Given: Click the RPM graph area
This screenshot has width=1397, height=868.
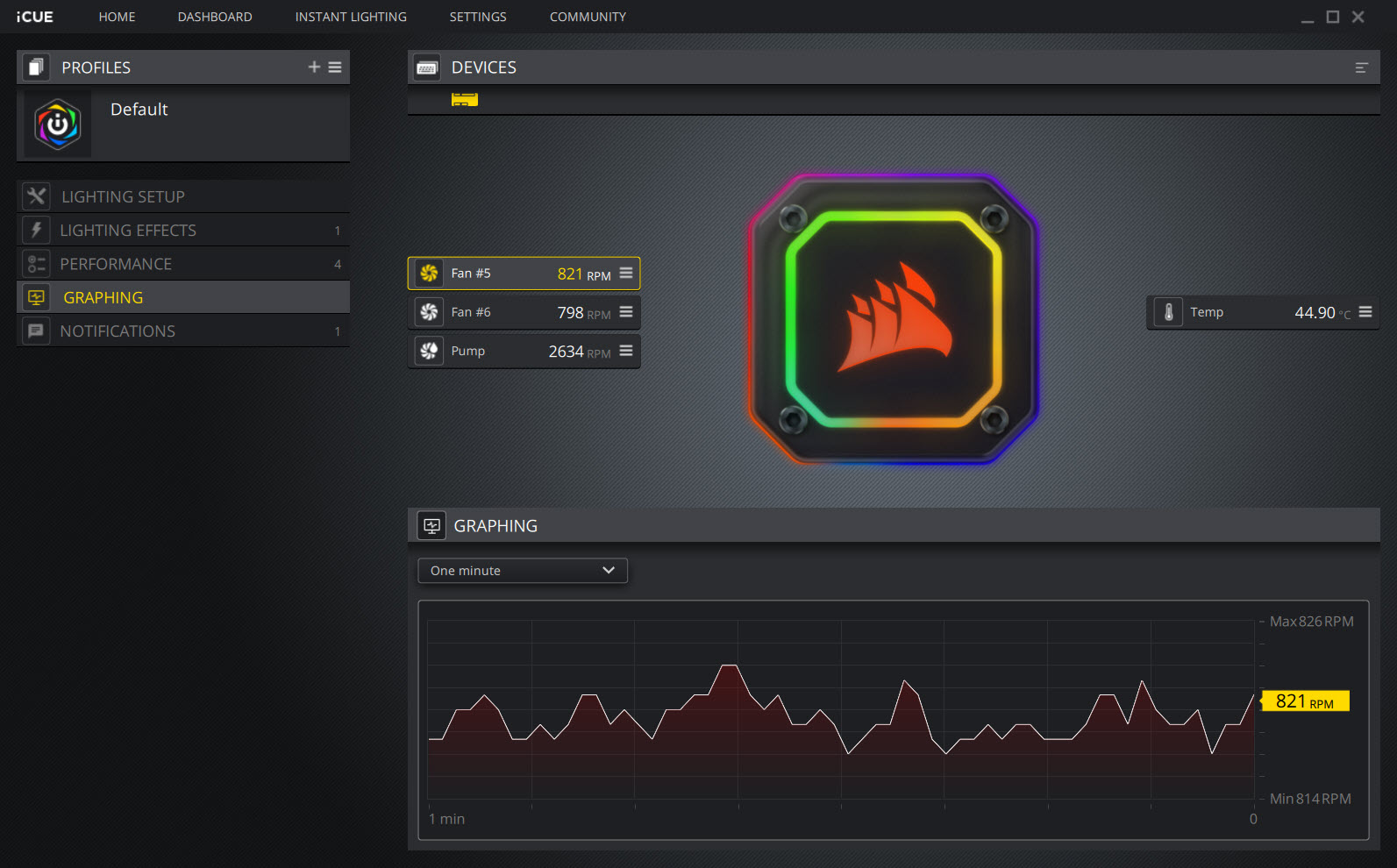Looking at the screenshot, I should pyautogui.click(x=841, y=709).
